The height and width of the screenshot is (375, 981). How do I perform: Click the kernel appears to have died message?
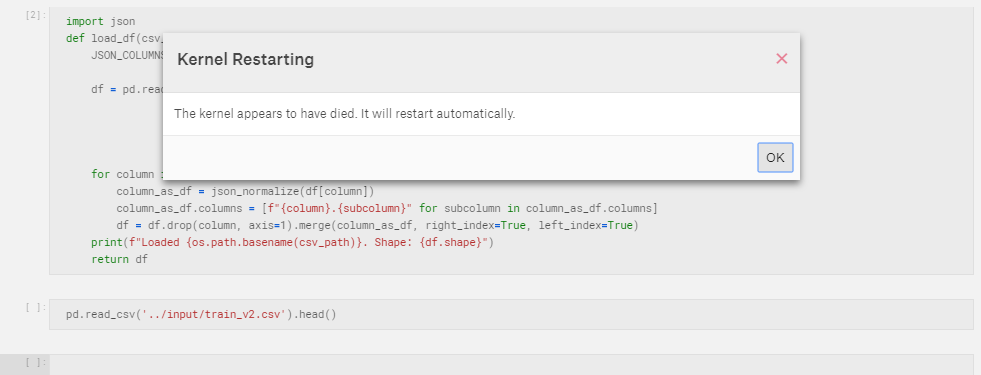click(x=344, y=114)
